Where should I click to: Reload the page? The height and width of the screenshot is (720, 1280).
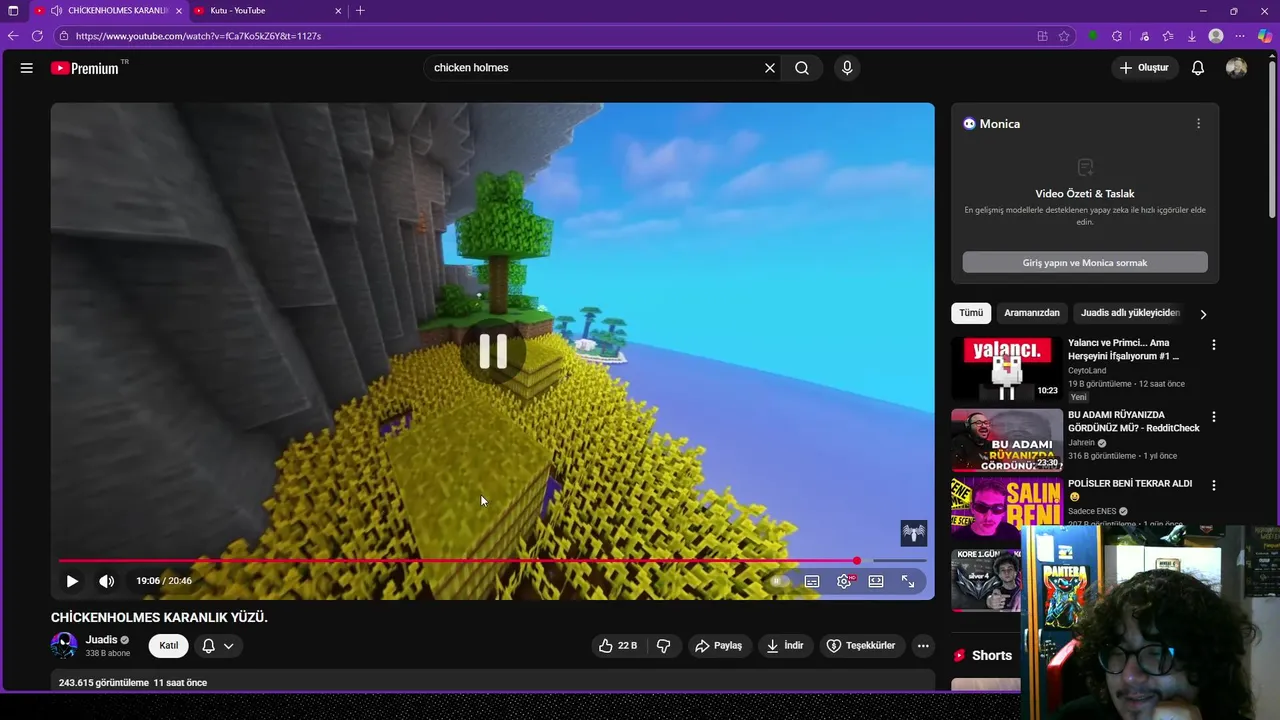click(37, 36)
